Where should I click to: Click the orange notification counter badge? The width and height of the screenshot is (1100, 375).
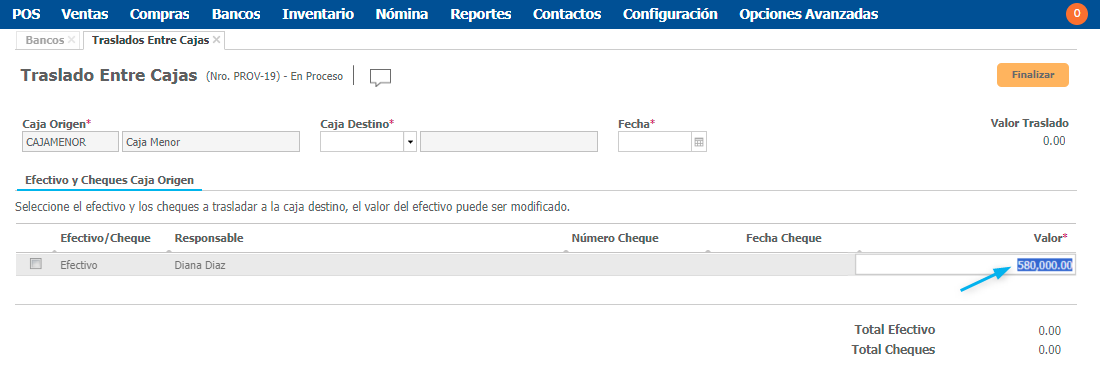click(x=1076, y=14)
